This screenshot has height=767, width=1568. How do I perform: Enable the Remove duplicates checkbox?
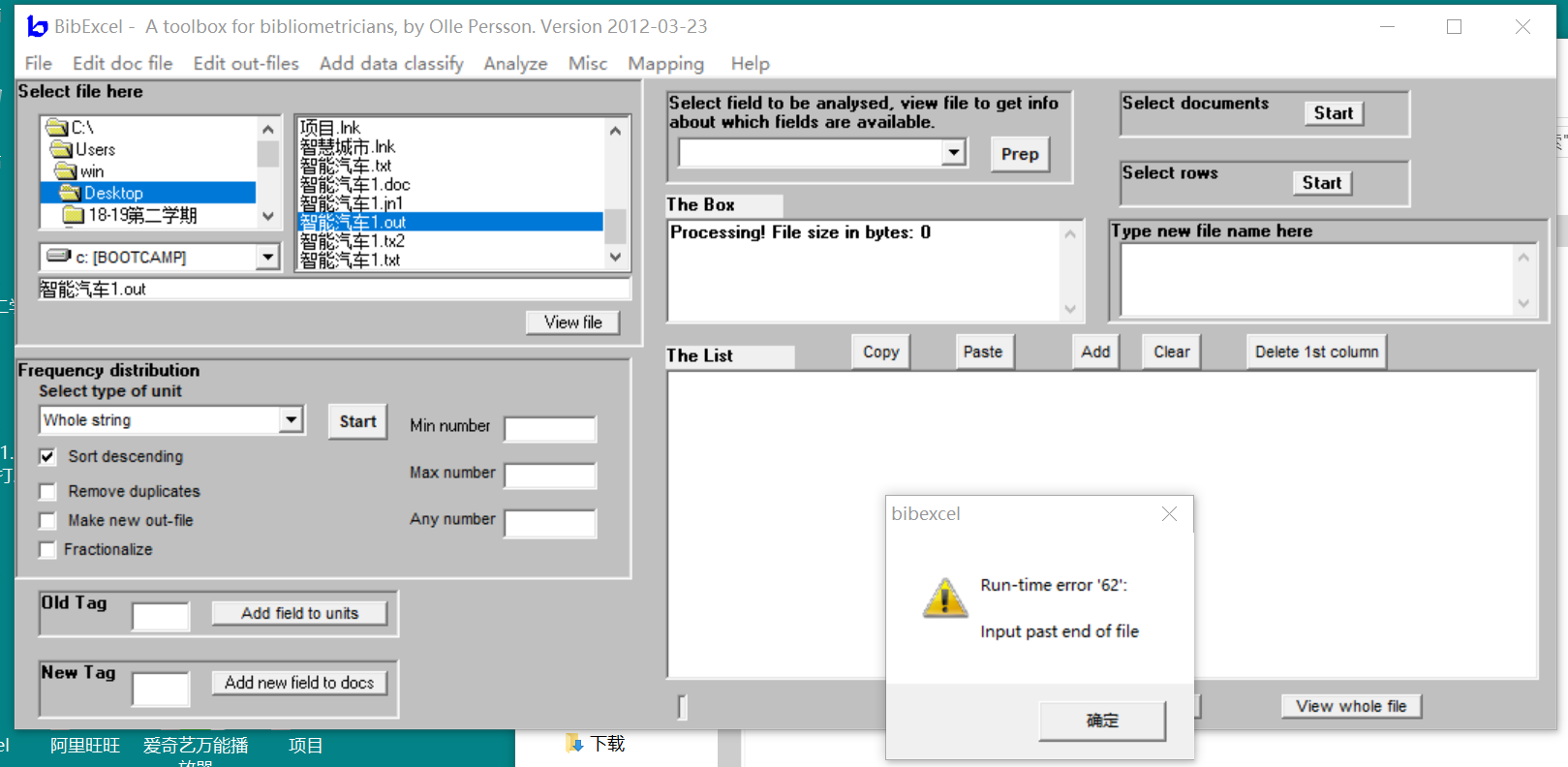click(47, 491)
